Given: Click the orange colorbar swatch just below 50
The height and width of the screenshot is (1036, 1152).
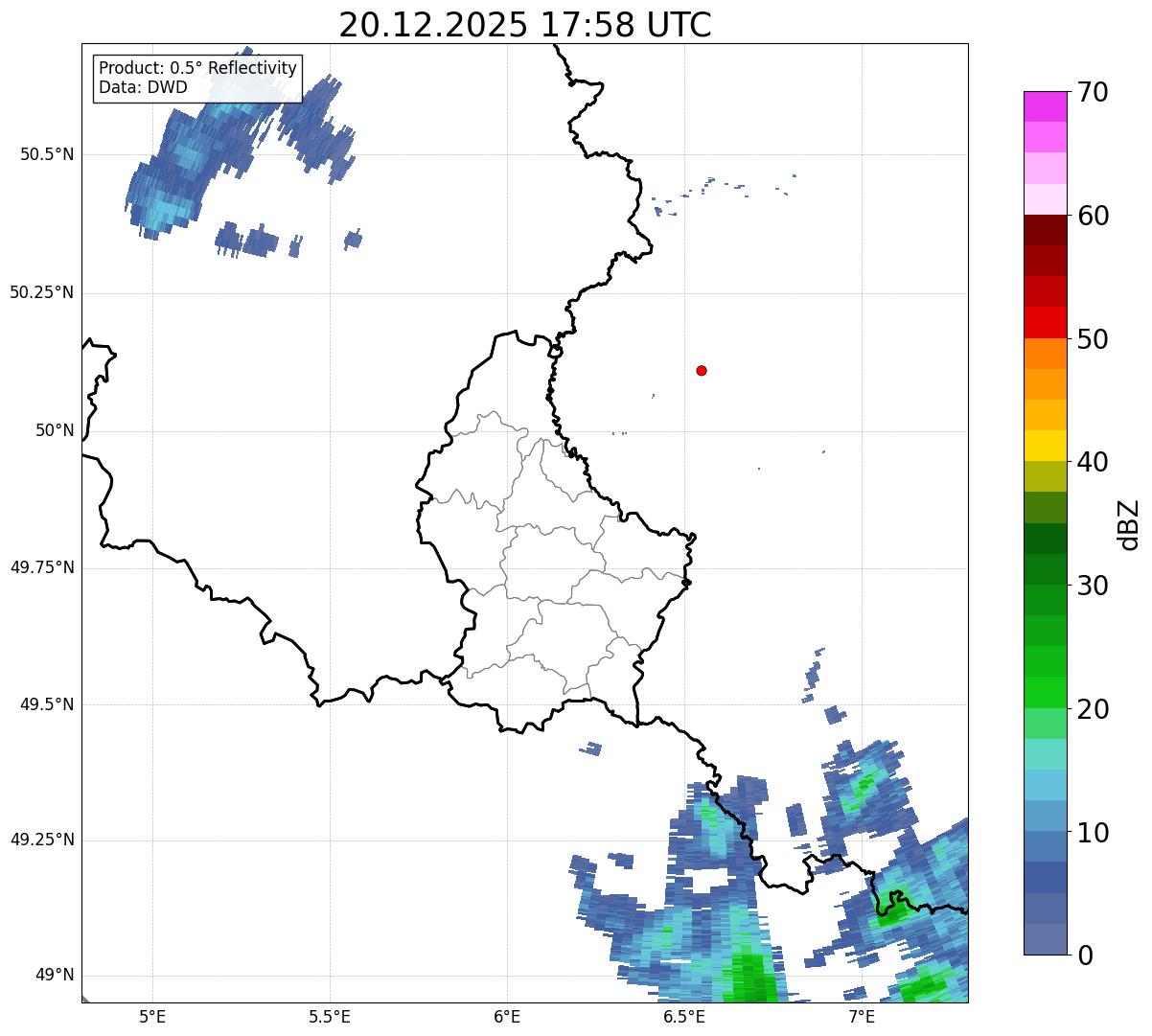Looking at the screenshot, I should [x=1046, y=354].
